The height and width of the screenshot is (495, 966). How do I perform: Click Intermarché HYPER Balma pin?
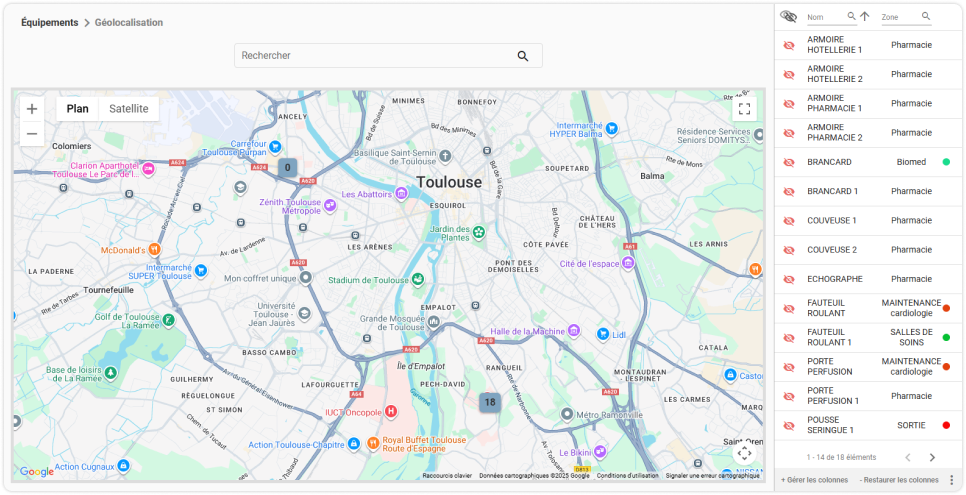point(611,129)
